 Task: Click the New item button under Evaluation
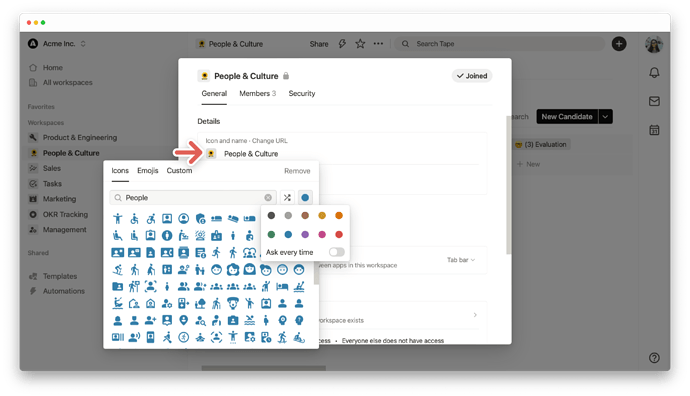(529, 164)
